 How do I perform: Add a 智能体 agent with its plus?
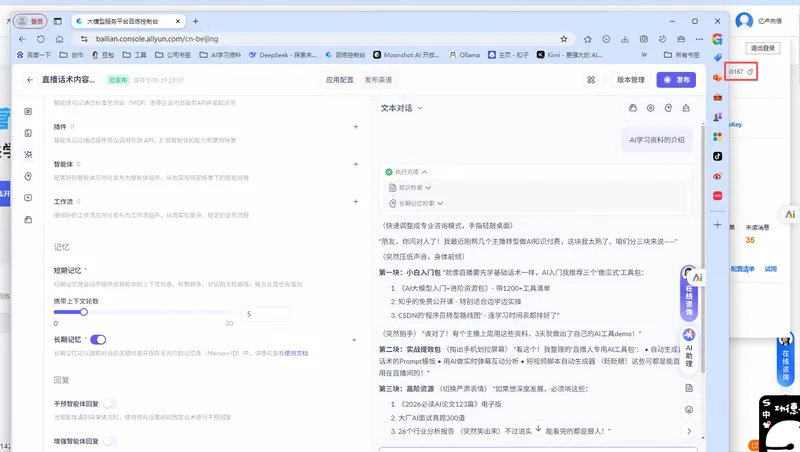356,164
